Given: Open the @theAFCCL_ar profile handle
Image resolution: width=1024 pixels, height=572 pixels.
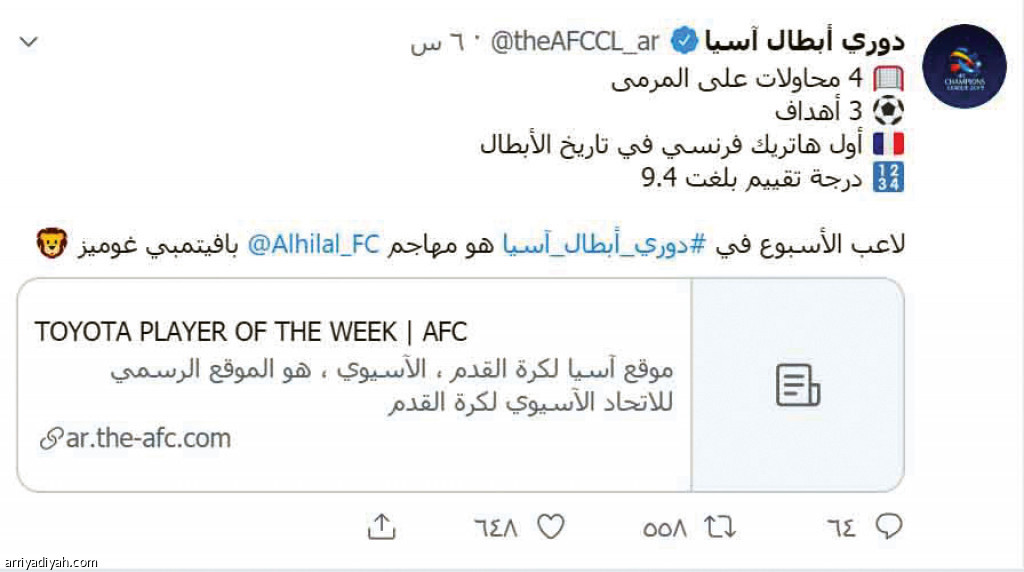Looking at the screenshot, I should point(574,42).
